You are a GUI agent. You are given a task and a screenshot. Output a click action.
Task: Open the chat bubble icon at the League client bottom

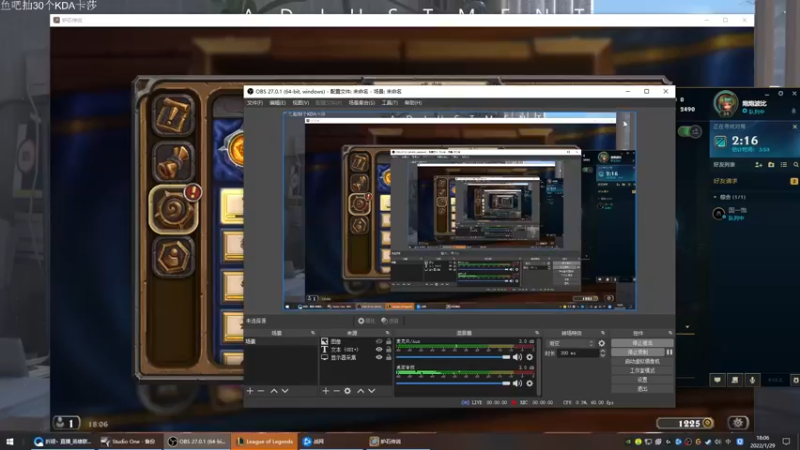717,380
